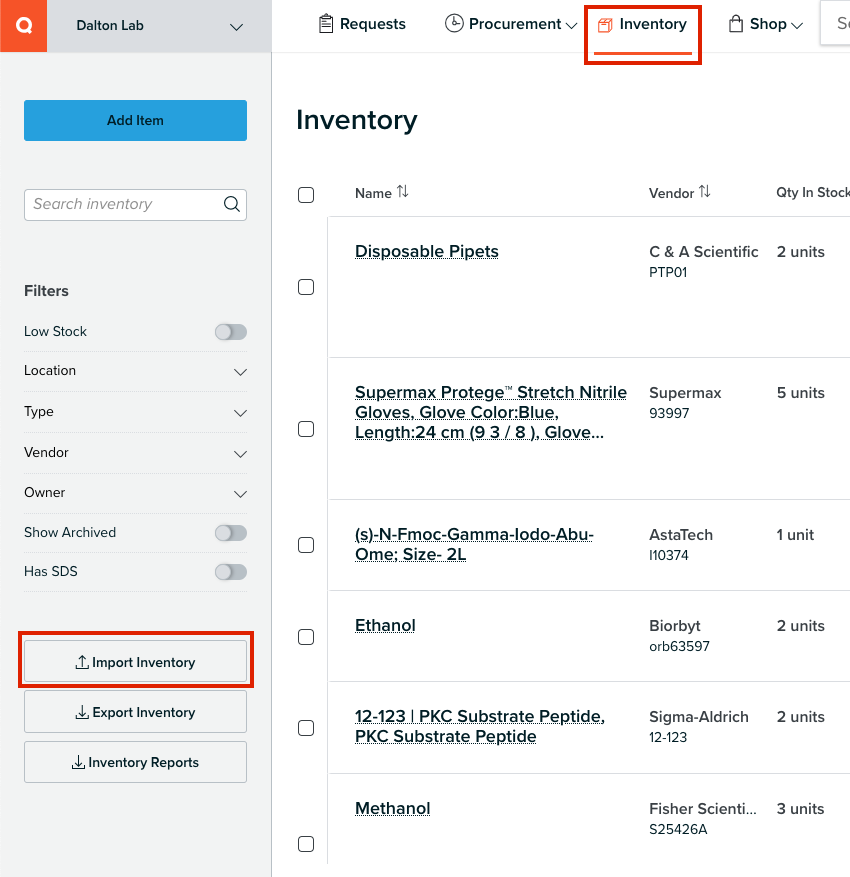The image size is (850, 877).
Task: Check the select-all checkbox in table header
Action: coord(306,195)
